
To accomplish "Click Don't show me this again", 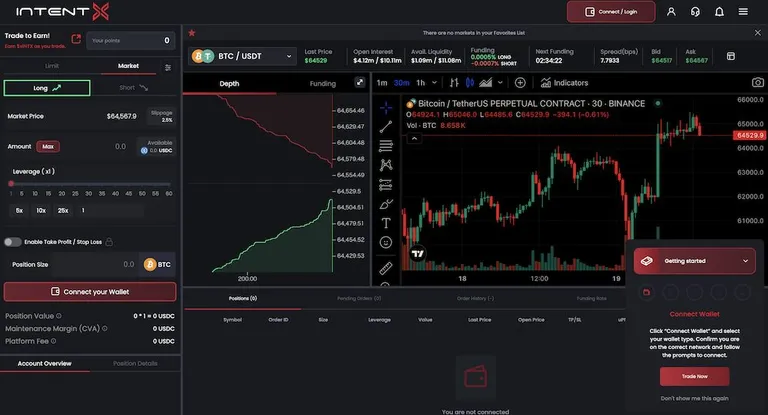I will click(x=695, y=398).
